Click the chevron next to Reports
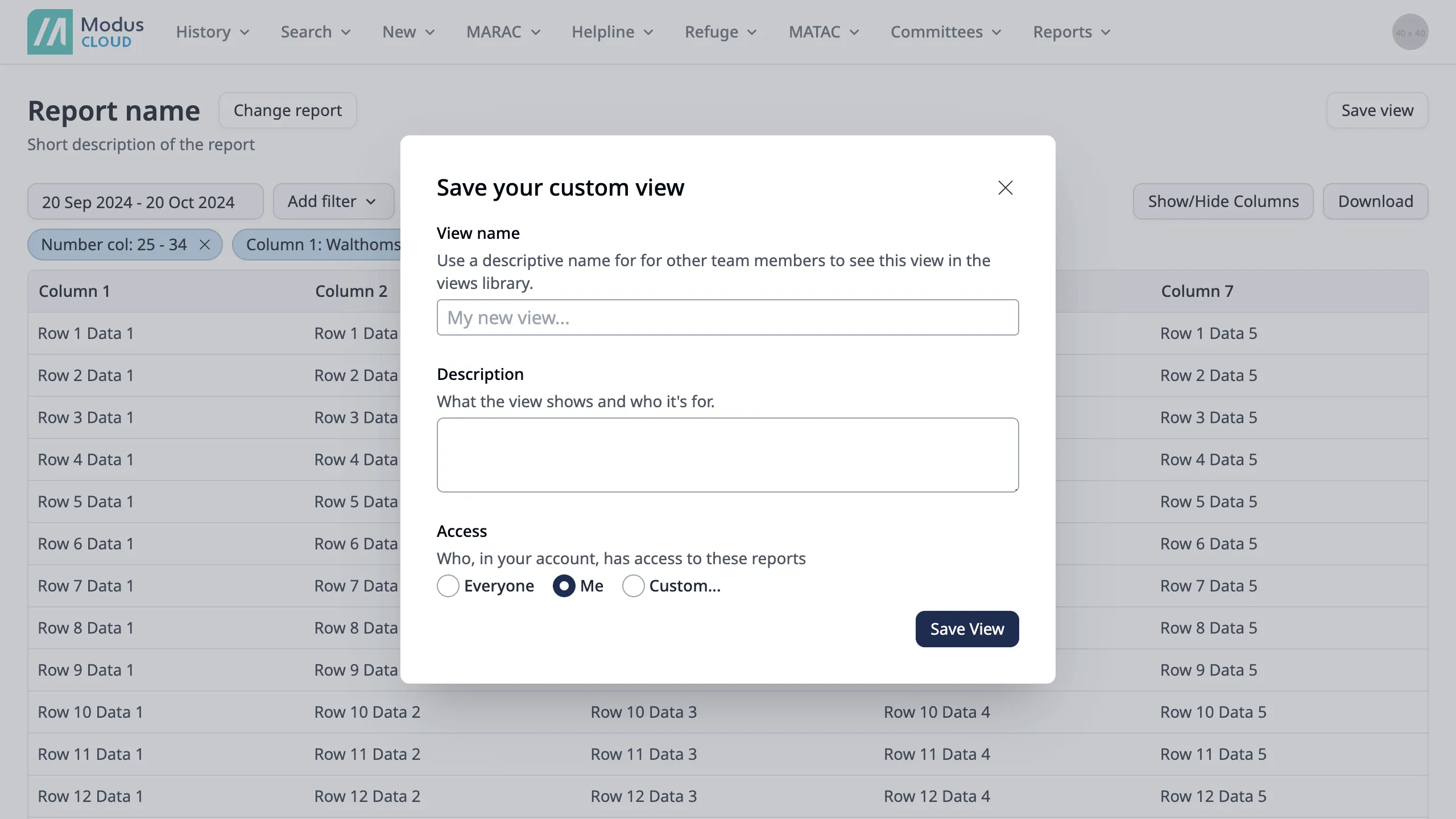The image size is (1456, 819). tap(1106, 32)
